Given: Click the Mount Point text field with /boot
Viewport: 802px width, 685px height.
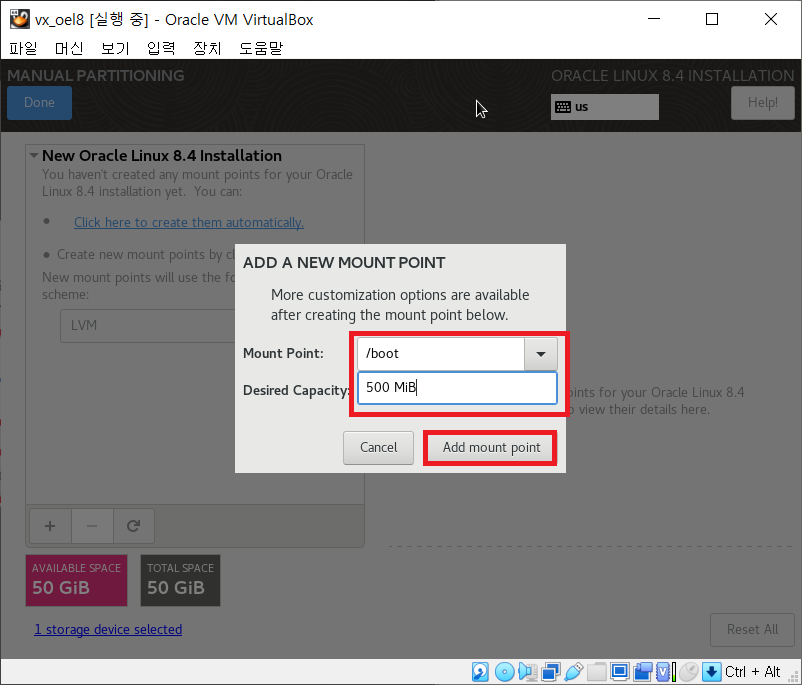Looking at the screenshot, I should [x=441, y=353].
